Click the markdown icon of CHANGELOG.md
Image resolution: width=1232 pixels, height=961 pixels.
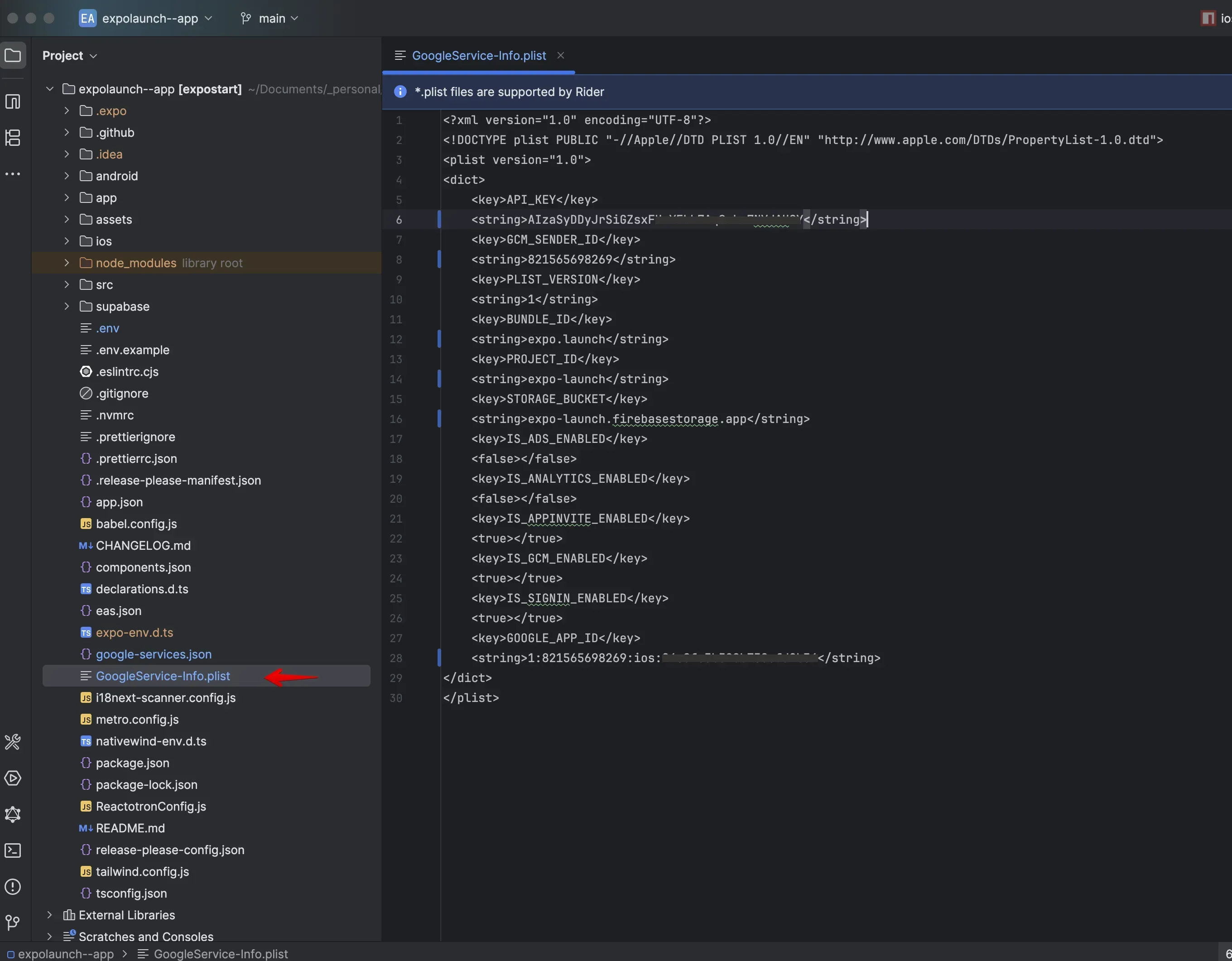coord(86,545)
